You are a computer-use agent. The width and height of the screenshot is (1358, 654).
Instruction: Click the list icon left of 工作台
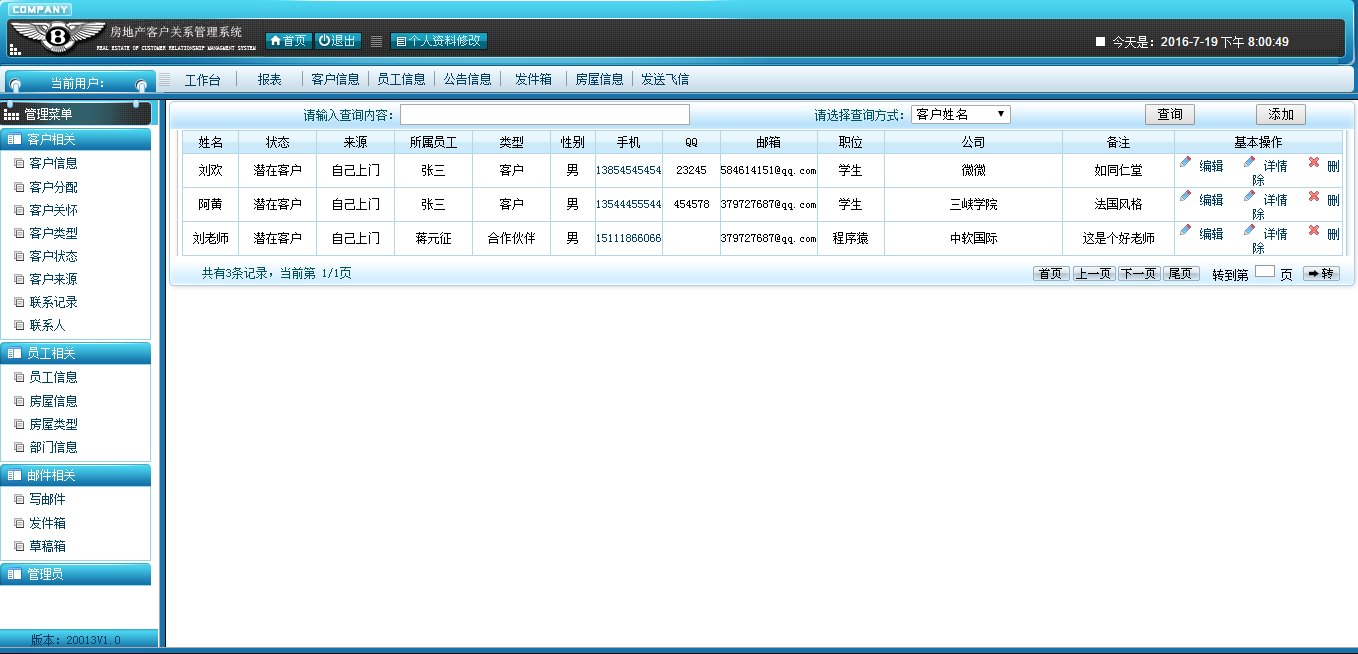pos(165,79)
